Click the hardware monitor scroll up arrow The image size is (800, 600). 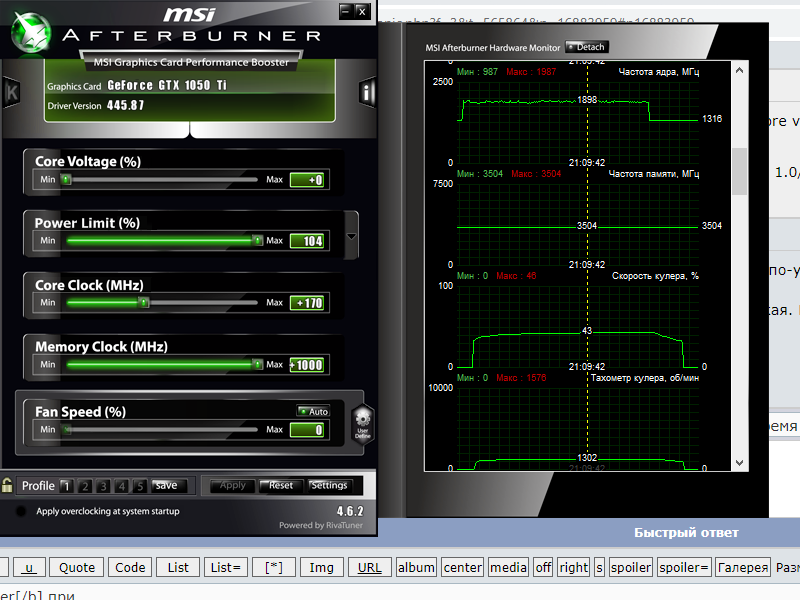[740, 70]
